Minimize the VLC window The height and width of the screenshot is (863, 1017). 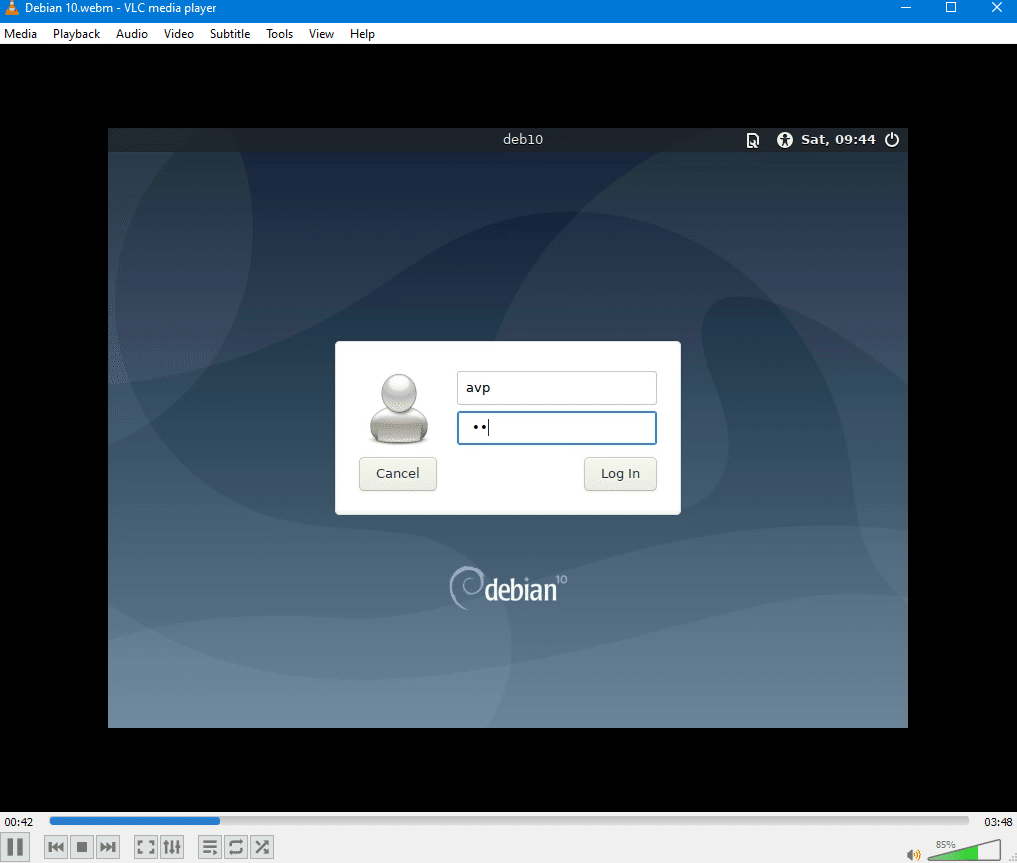(905, 8)
